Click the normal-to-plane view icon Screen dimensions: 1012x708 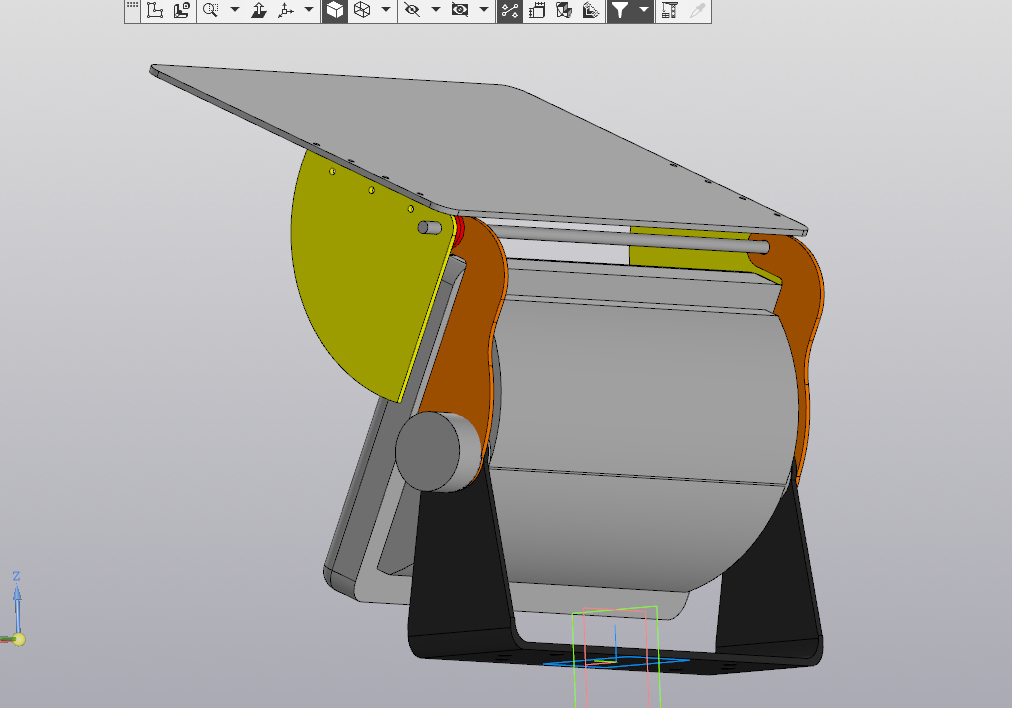(259, 11)
